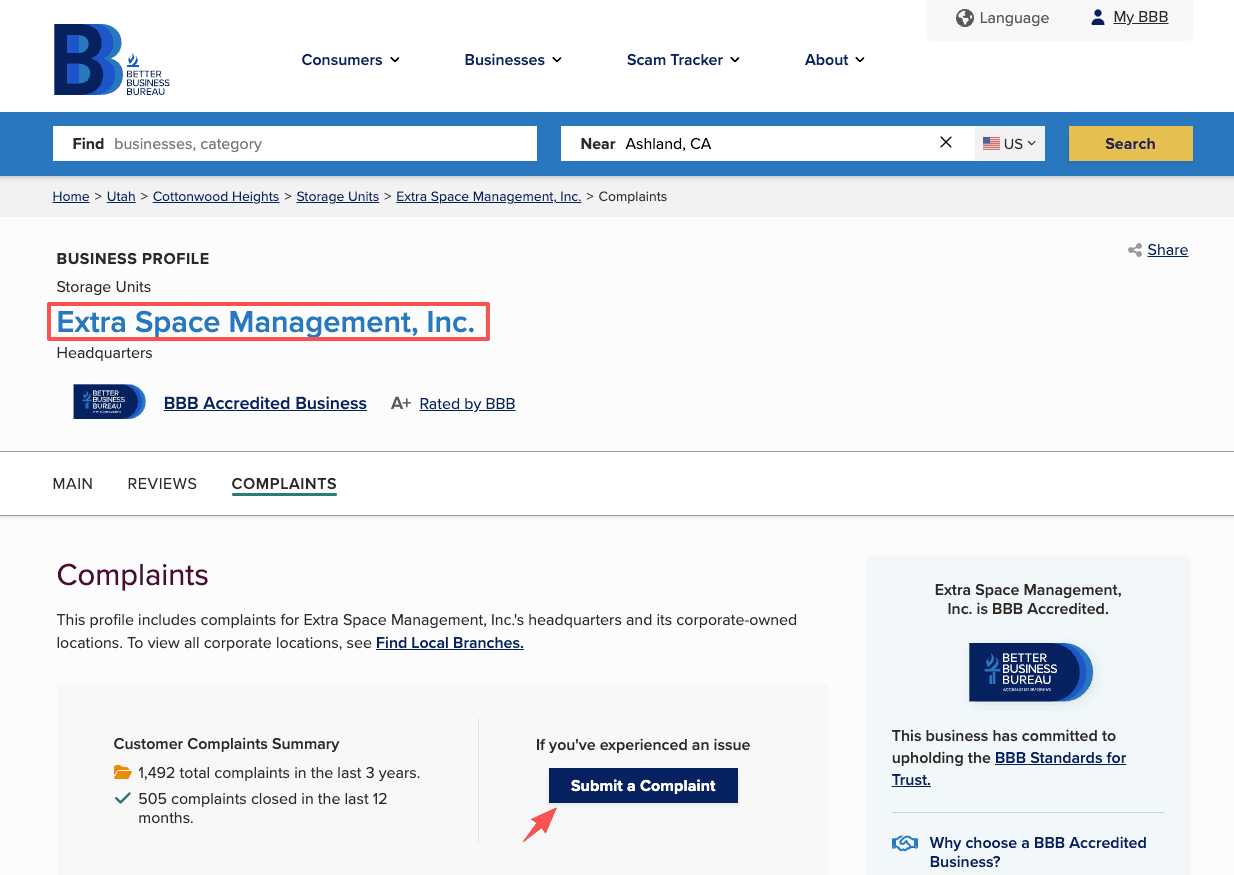Switch to the REVIEWS tab
Image resolution: width=1234 pixels, height=875 pixels.
[161, 483]
